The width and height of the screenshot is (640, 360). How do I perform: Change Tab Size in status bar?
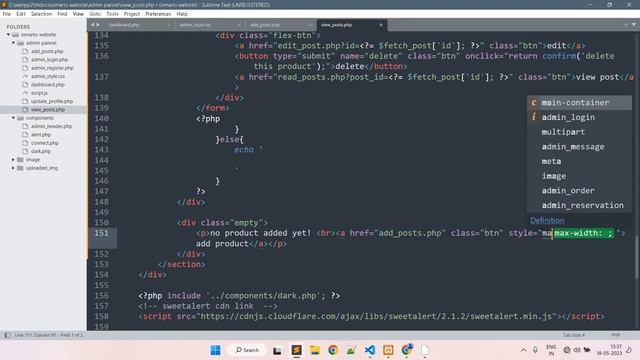pos(574,335)
